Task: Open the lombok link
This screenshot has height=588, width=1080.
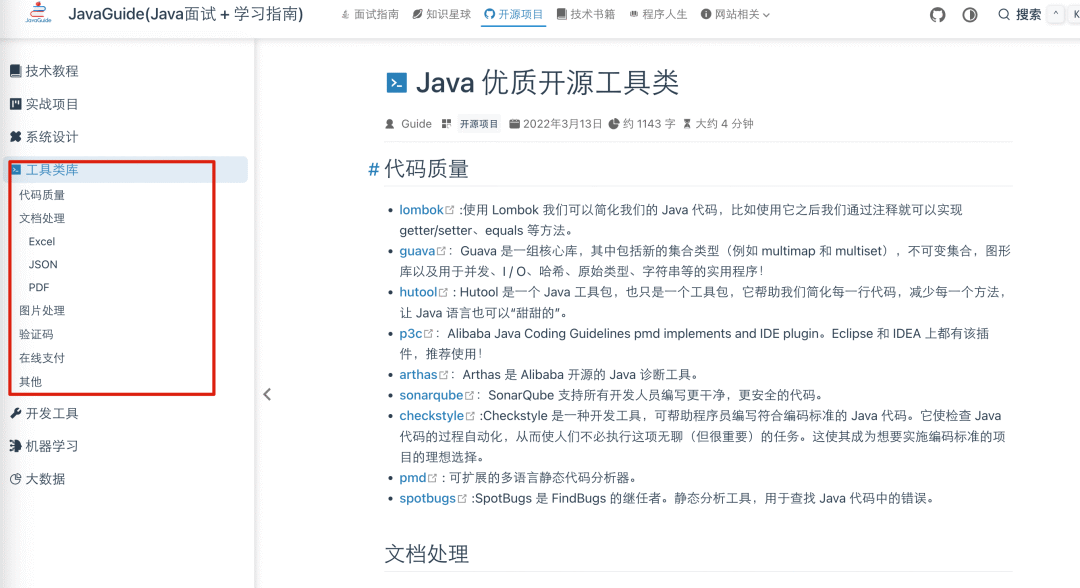Action: [422, 209]
